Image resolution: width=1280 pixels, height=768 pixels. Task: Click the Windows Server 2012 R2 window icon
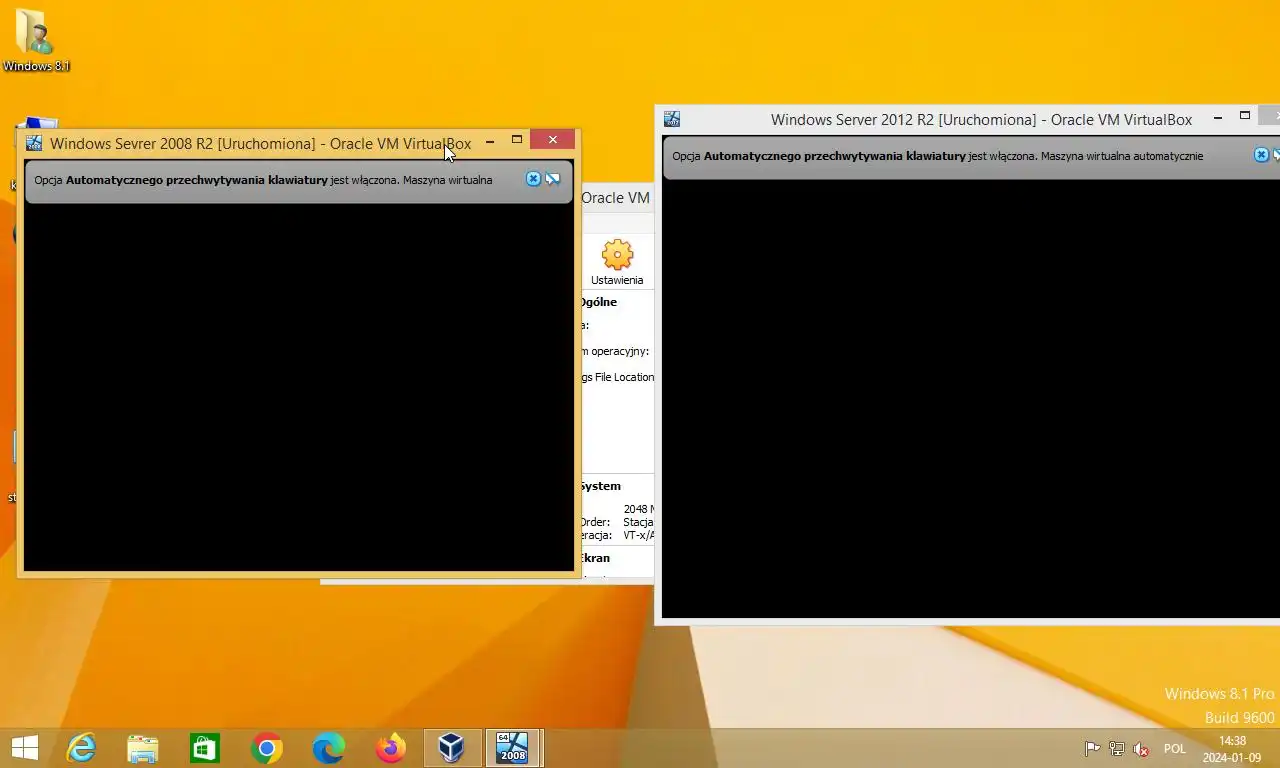point(672,119)
